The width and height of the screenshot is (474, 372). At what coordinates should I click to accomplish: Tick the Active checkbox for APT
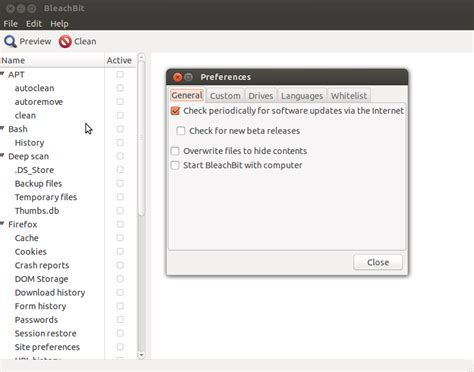tap(120, 74)
